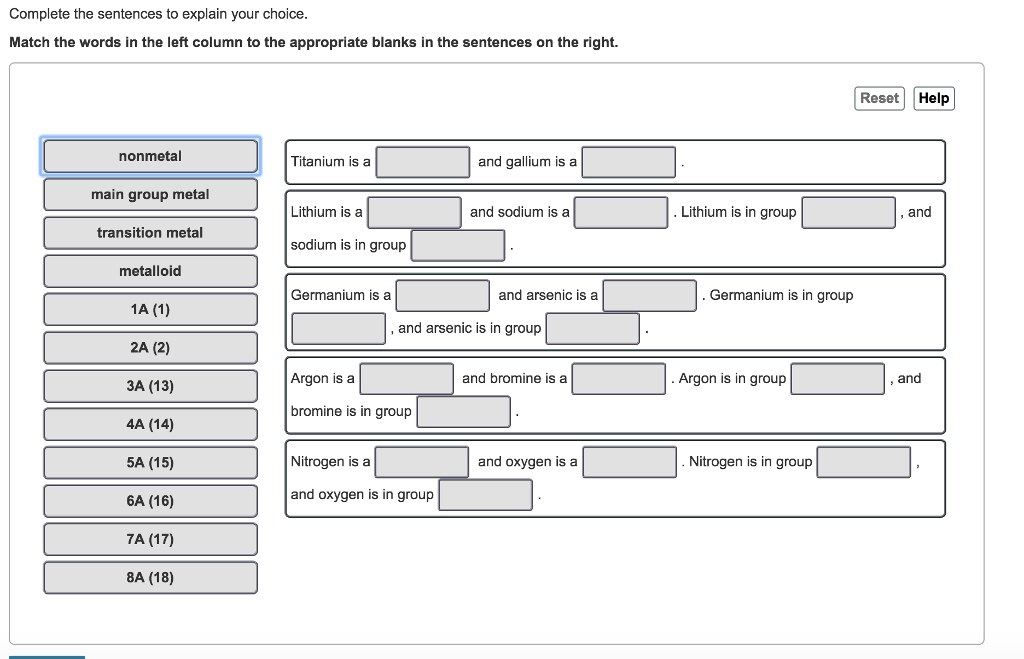Click the Reset button
Viewport: 1024px width, 659px height.
pos(878,98)
